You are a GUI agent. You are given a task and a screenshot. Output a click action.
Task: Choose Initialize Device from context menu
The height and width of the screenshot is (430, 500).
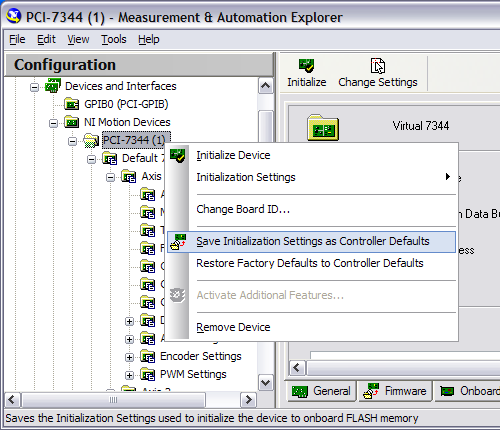pyautogui.click(x=311, y=155)
